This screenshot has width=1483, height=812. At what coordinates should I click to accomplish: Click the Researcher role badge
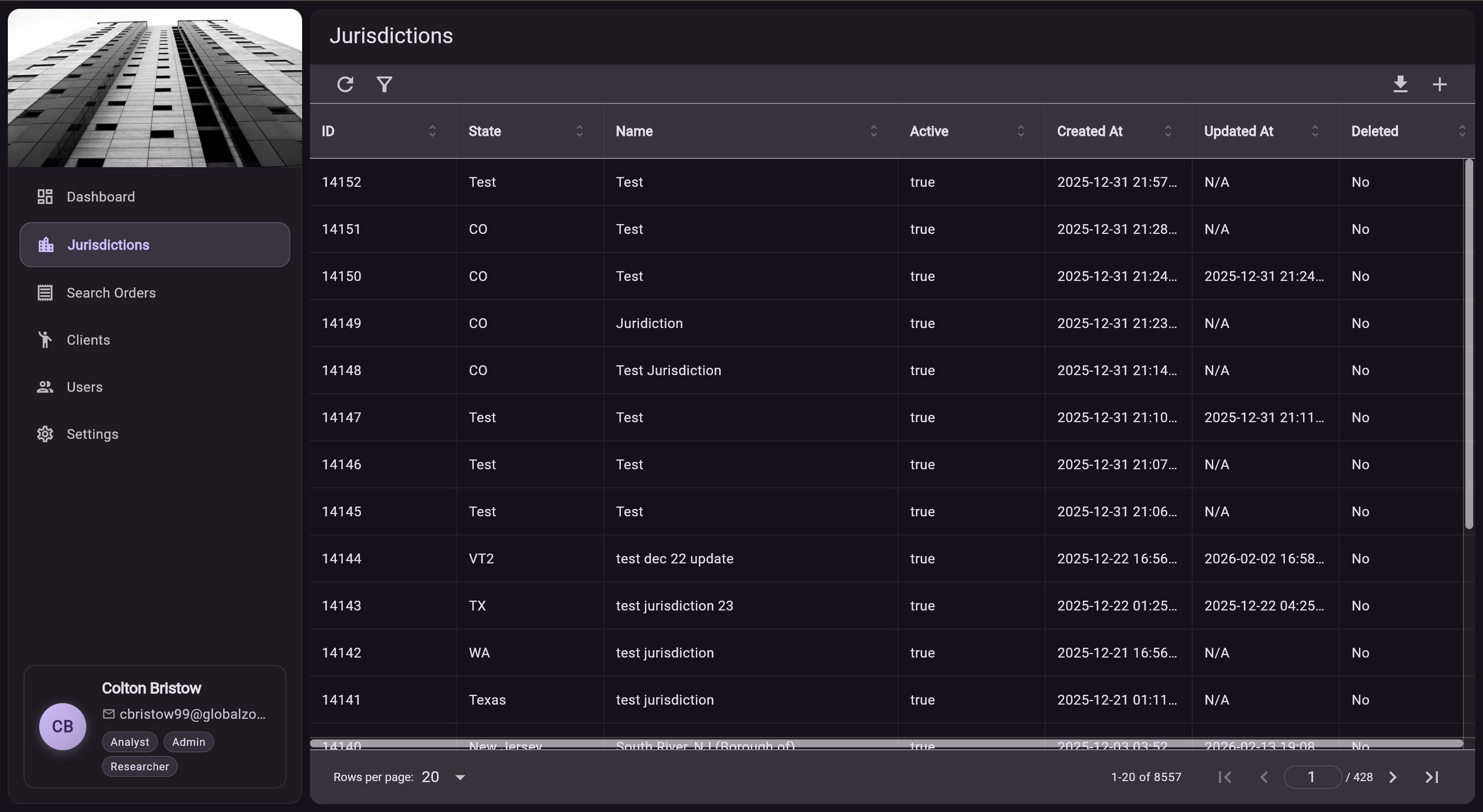coord(139,766)
